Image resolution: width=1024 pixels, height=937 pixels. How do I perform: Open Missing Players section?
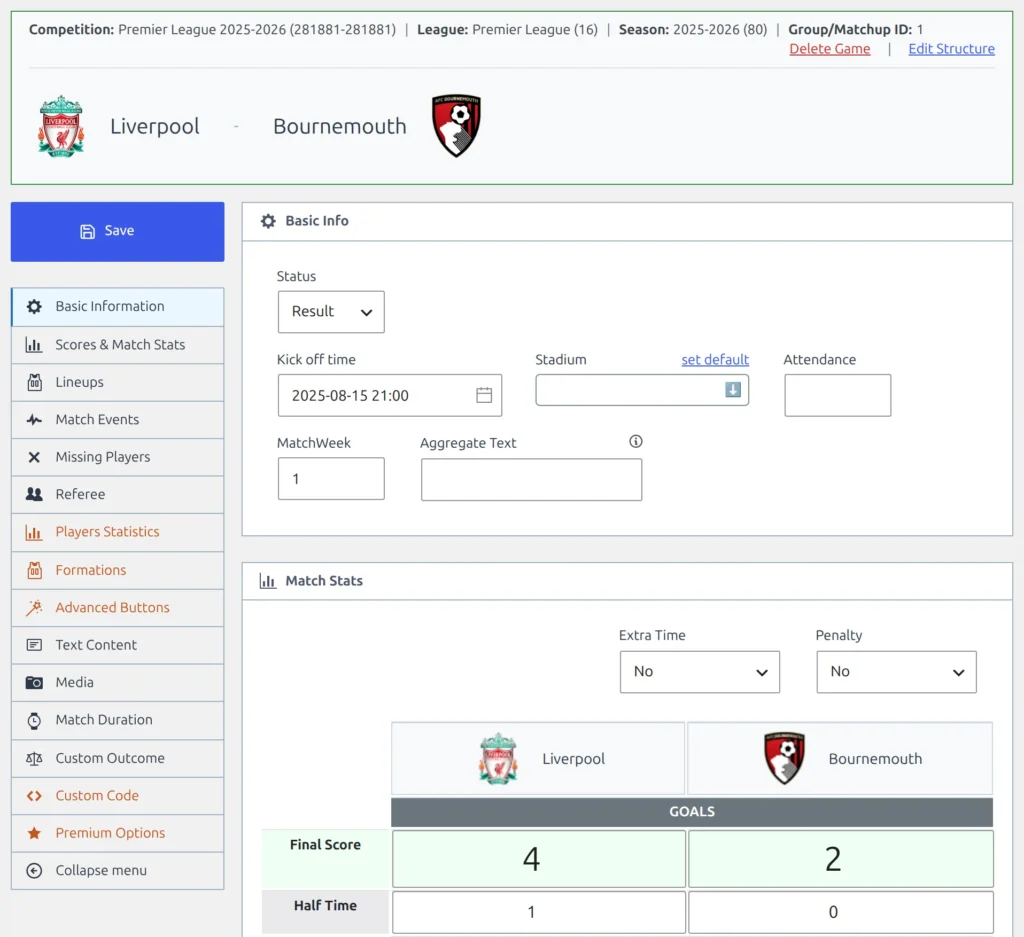pyautogui.click(x=118, y=457)
